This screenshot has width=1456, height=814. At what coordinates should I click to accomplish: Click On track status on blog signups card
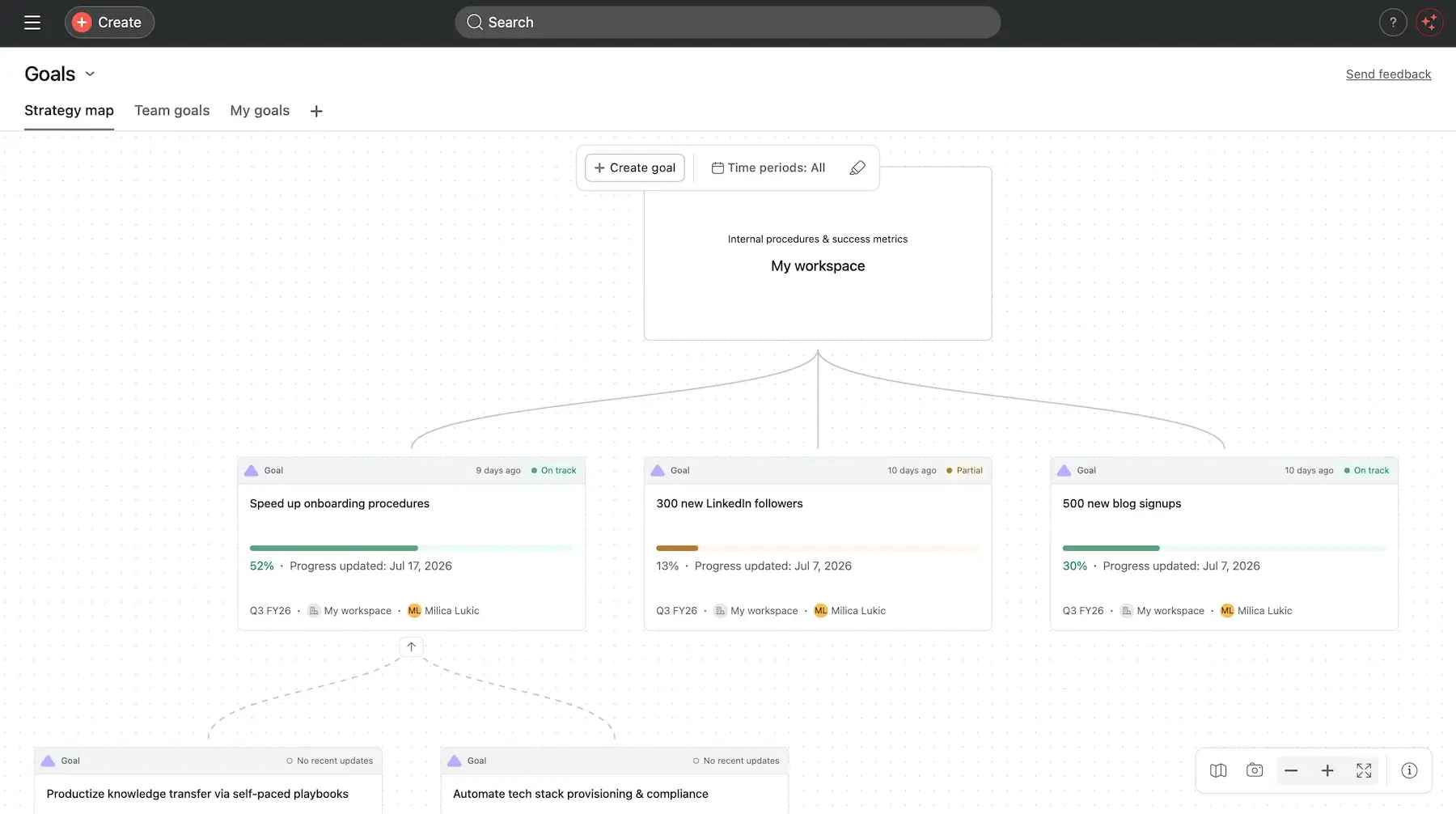point(1367,470)
